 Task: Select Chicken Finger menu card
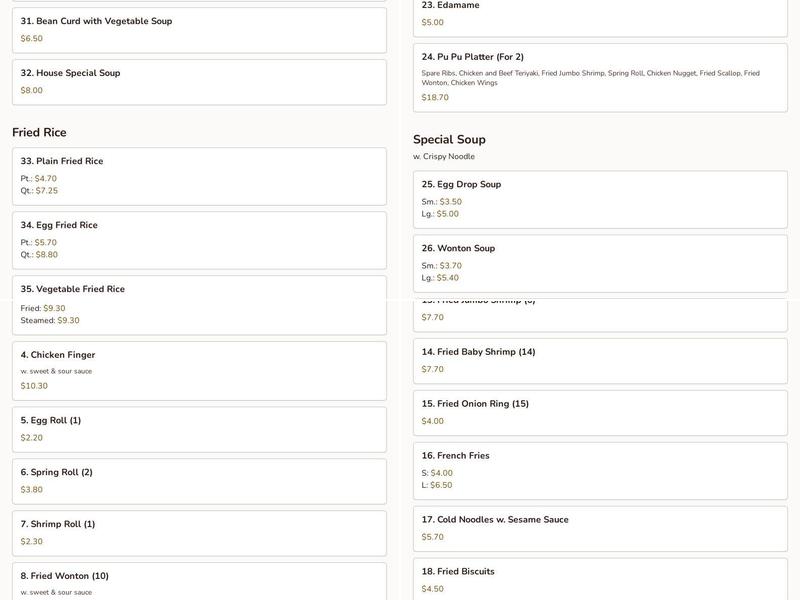(199, 370)
